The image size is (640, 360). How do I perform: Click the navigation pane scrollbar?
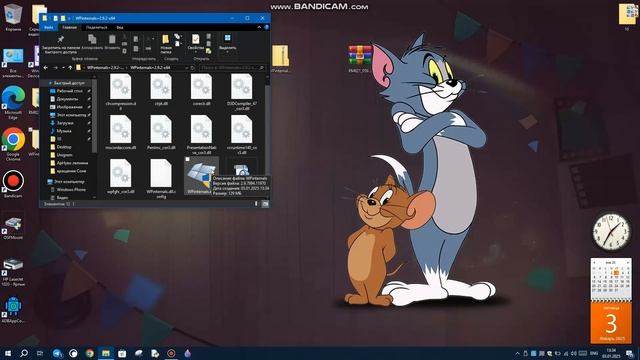coord(95,116)
